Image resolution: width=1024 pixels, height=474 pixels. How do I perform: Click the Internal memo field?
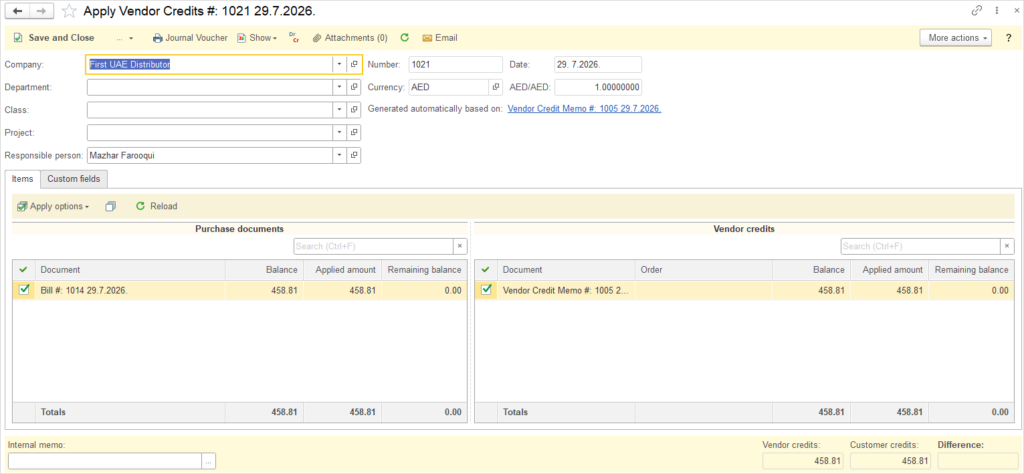[104, 461]
